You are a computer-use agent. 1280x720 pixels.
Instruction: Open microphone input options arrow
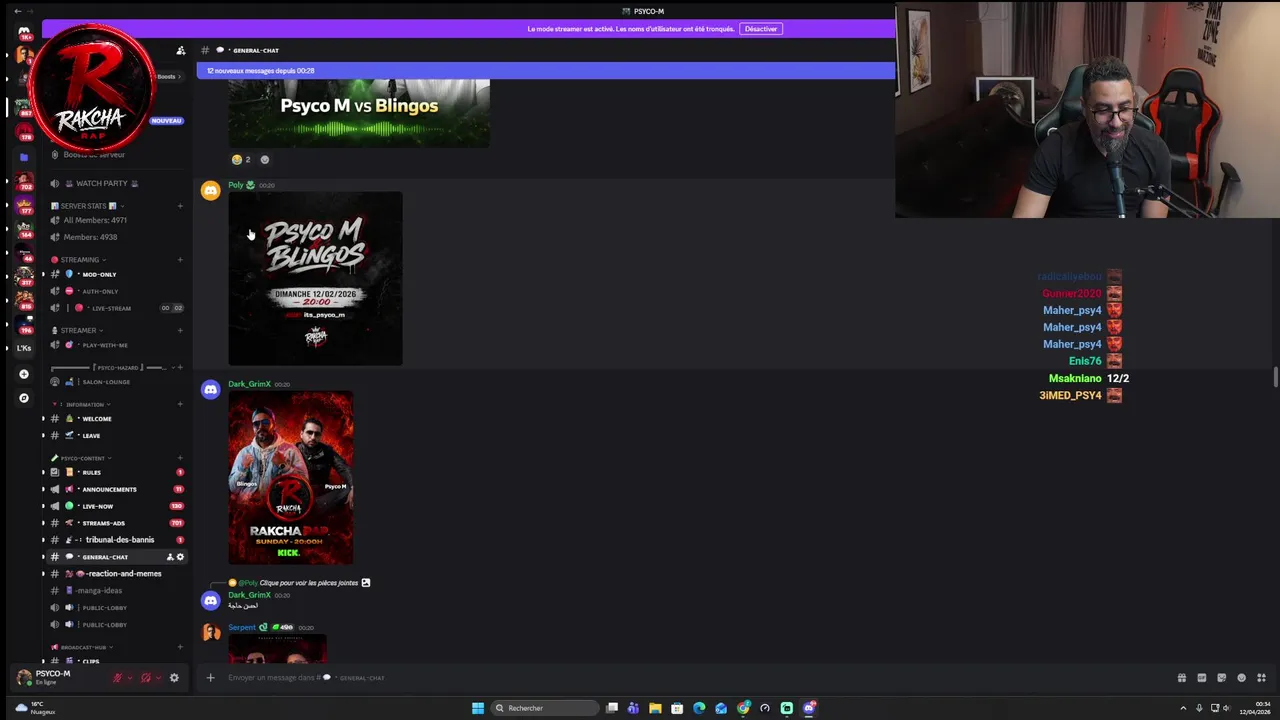pyautogui.click(x=129, y=678)
